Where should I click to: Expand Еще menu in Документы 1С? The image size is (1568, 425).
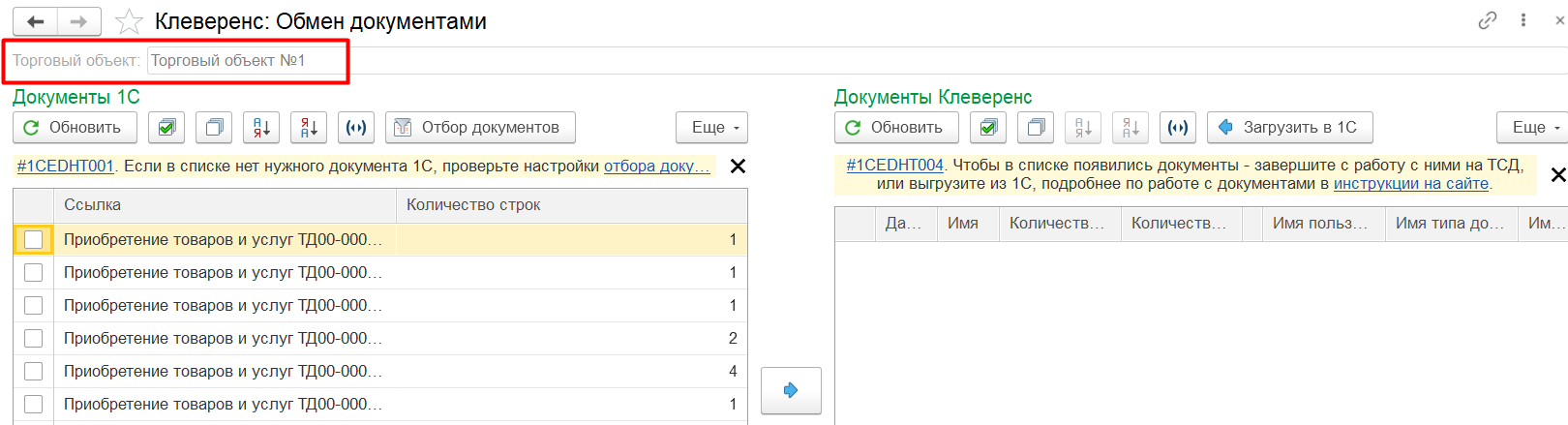(x=711, y=128)
